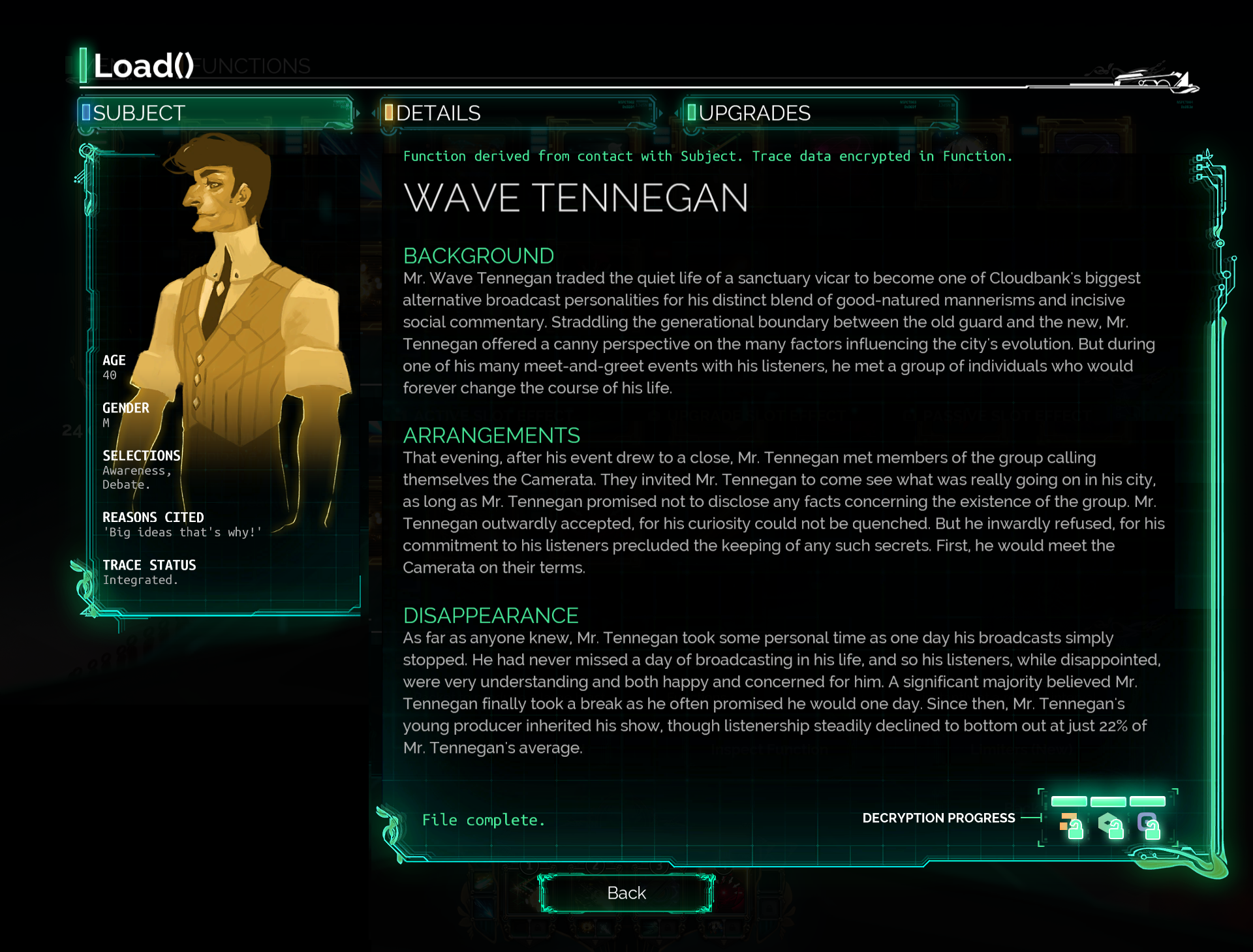Click the purple passive-slot unlocked icon

[x=1149, y=825]
